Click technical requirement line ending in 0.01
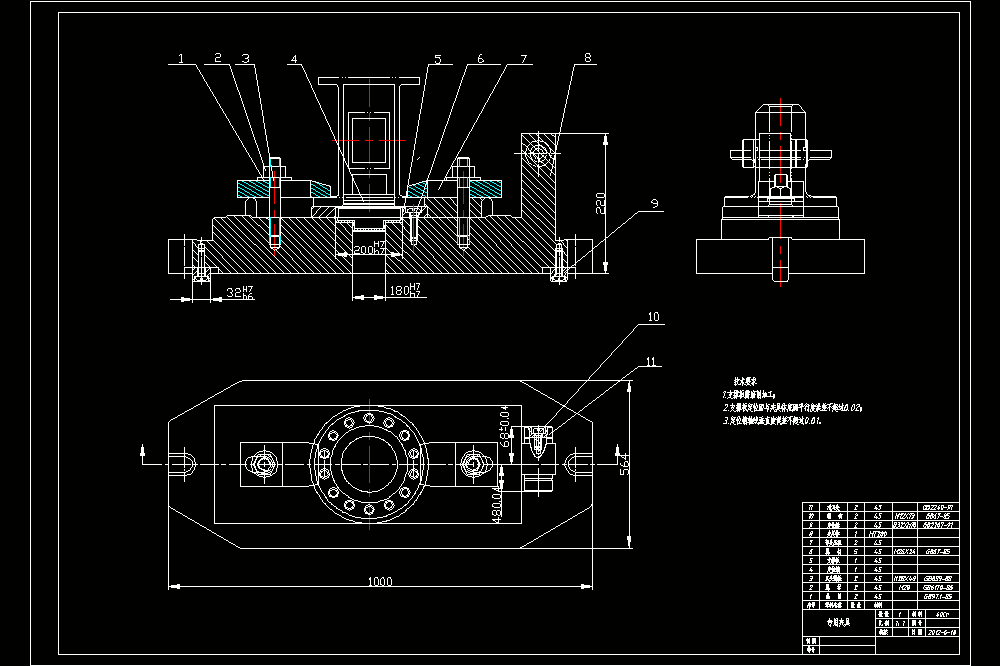The height and width of the screenshot is (666, 1000). click(x=772, y=421)
